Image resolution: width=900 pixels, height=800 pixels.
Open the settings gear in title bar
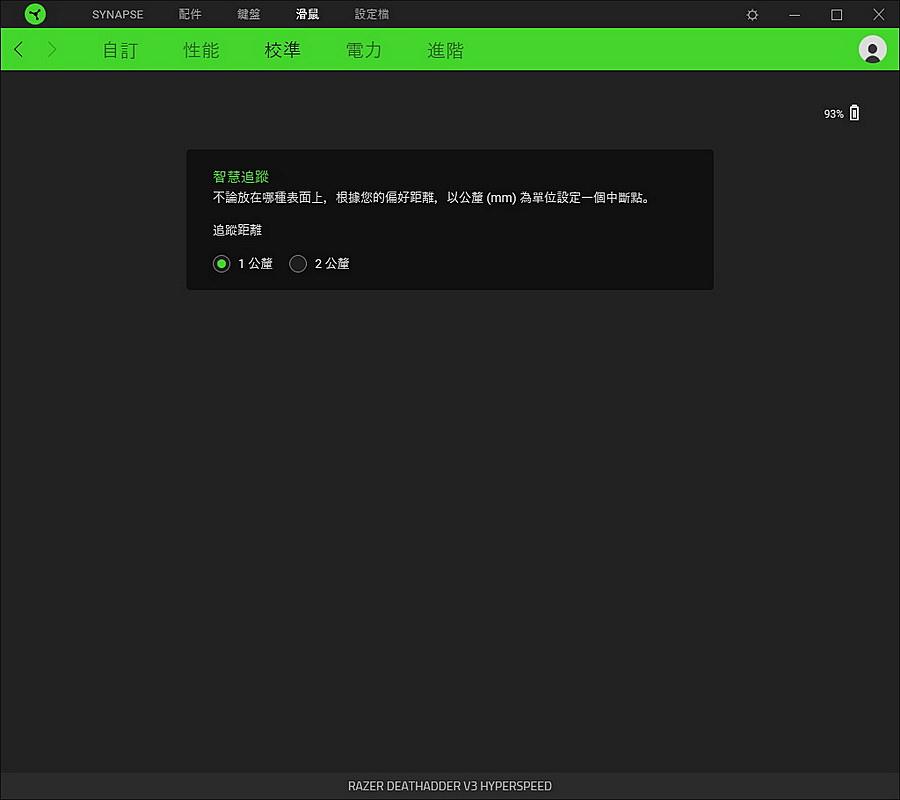(x=752, y=15)
